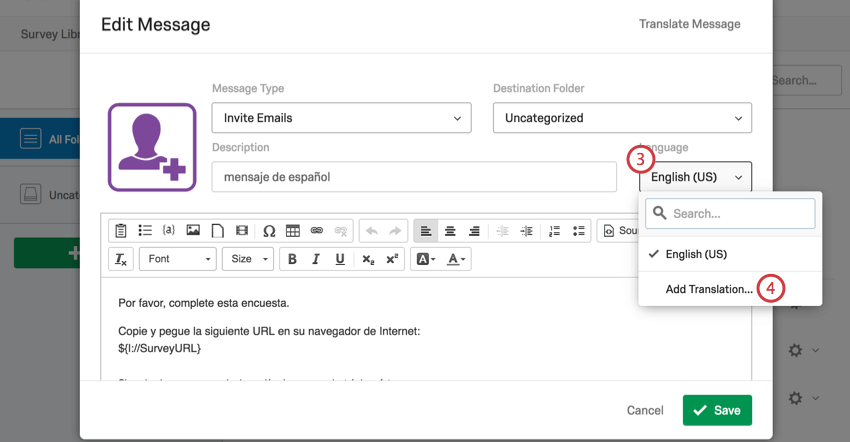This screenshot has height=442, width=850.
Task: Open the upper gear menu in background page
Action: pos(795,350)
